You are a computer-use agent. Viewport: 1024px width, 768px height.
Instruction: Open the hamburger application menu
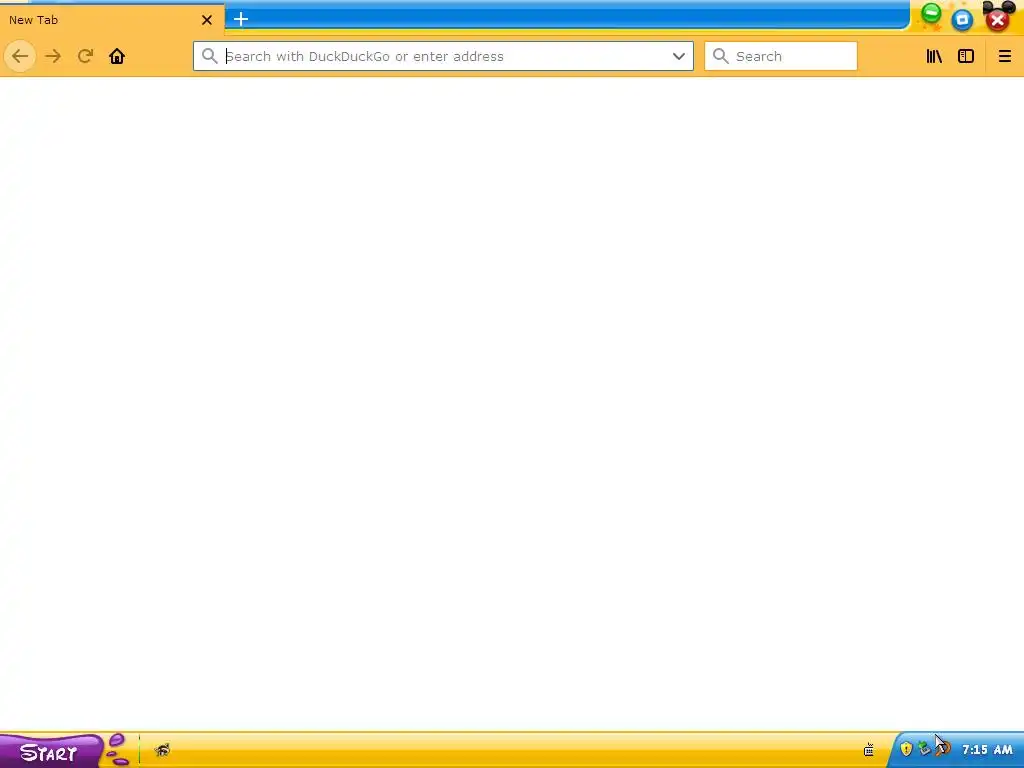(1004, 56)
